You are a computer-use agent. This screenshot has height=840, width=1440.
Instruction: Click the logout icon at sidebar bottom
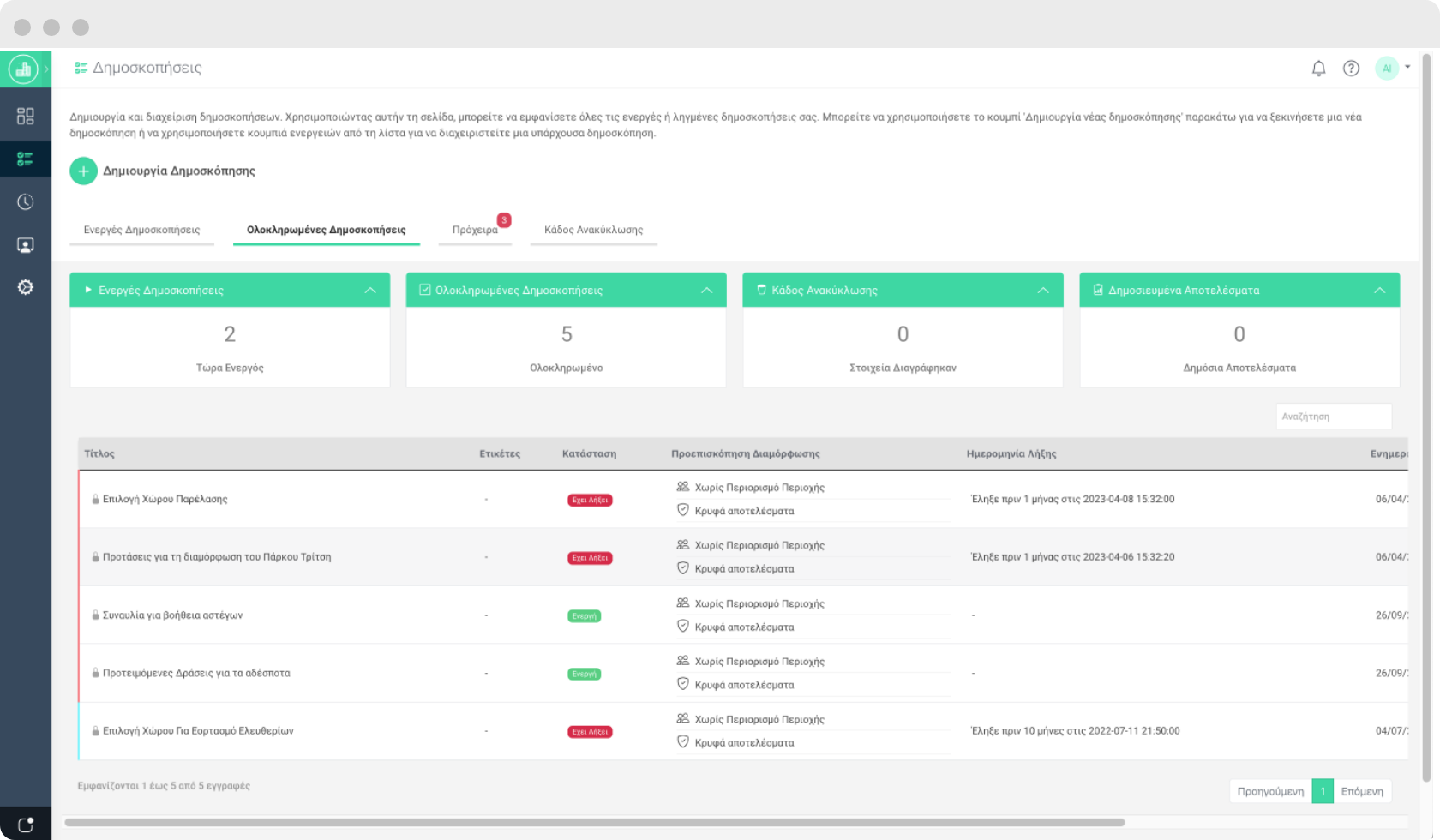(26, 825)
